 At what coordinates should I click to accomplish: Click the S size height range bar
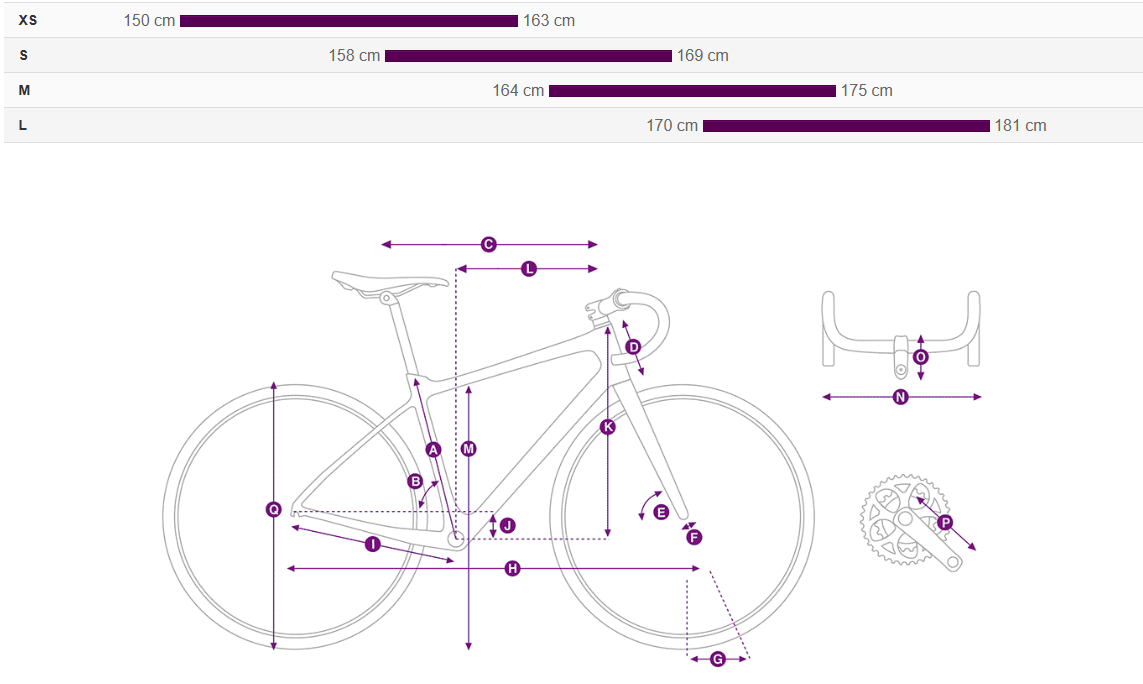click(x=528, y=56)
